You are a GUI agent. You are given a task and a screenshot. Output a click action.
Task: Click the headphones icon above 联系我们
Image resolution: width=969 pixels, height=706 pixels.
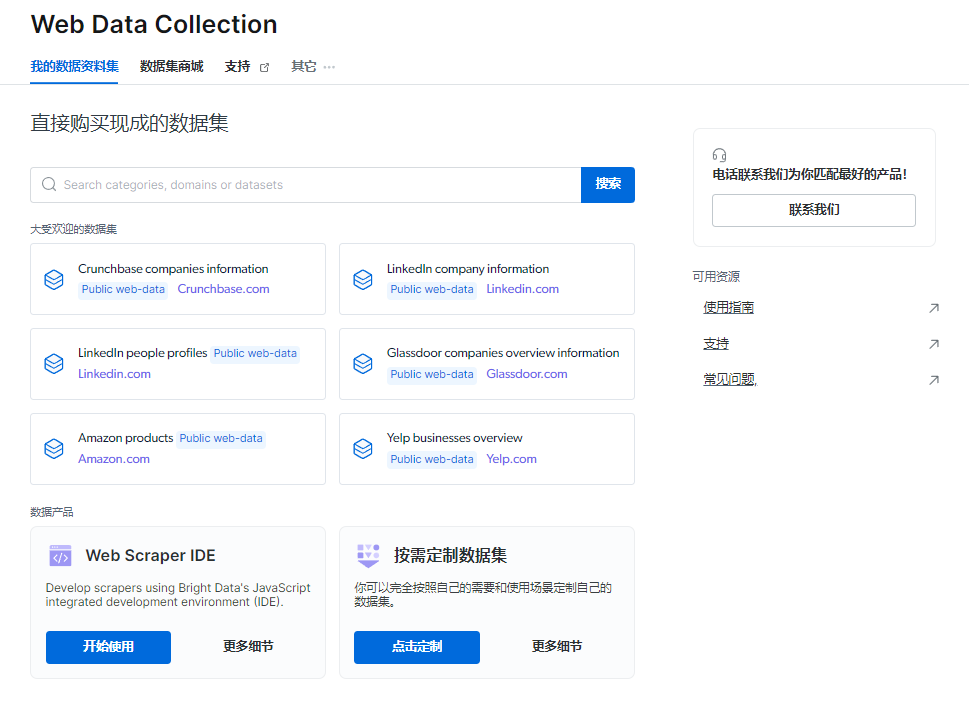[x=721, y=153]
